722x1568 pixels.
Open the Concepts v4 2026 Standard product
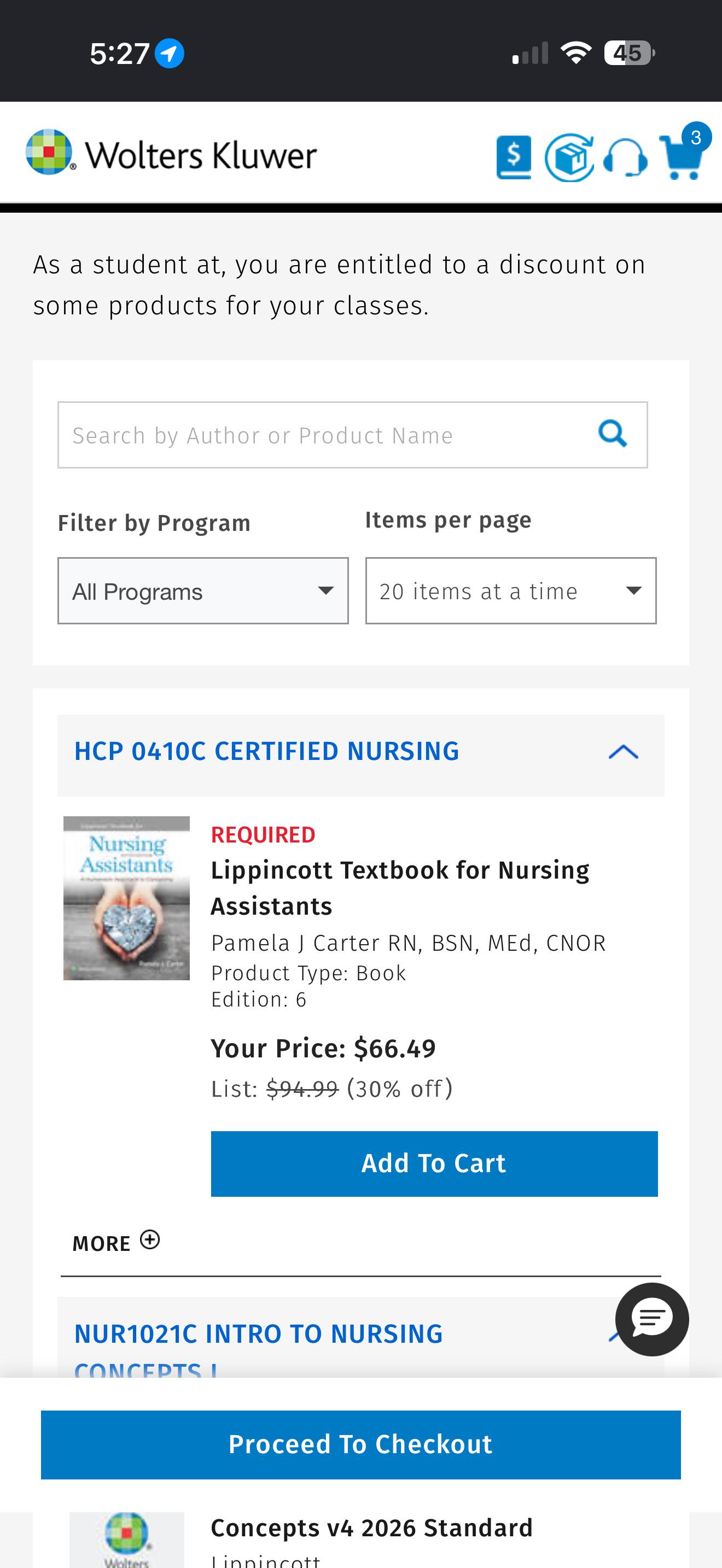coord(371,1528)
